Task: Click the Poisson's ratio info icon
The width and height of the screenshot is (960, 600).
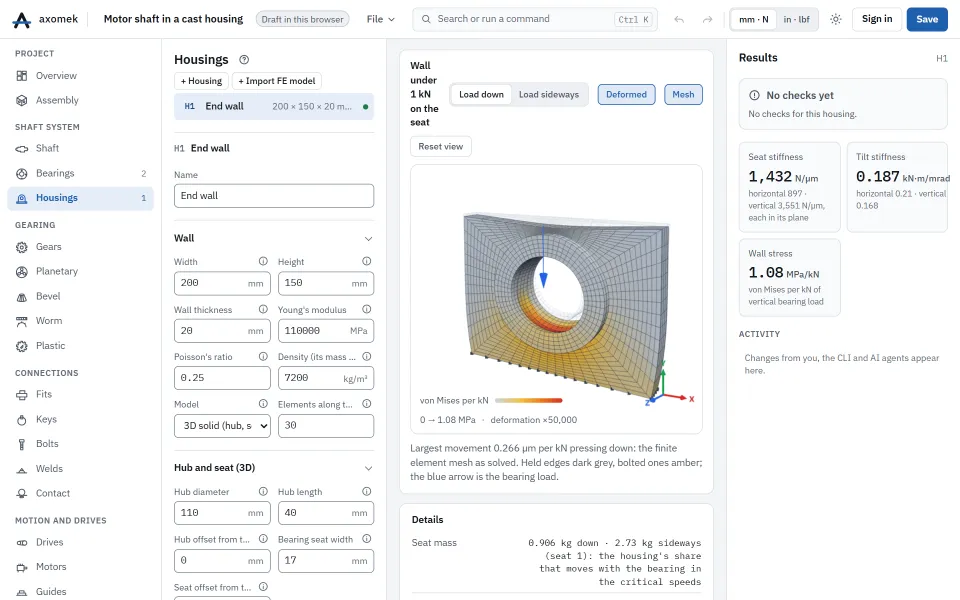Action: point(263,356)
